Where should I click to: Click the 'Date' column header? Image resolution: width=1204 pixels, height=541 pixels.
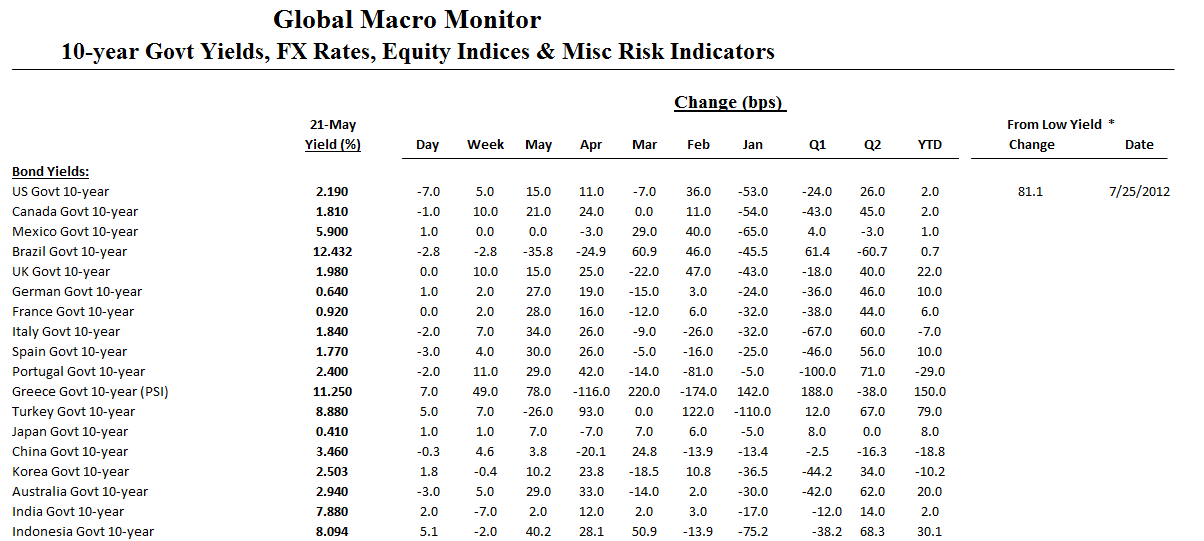coord(1139,145)
